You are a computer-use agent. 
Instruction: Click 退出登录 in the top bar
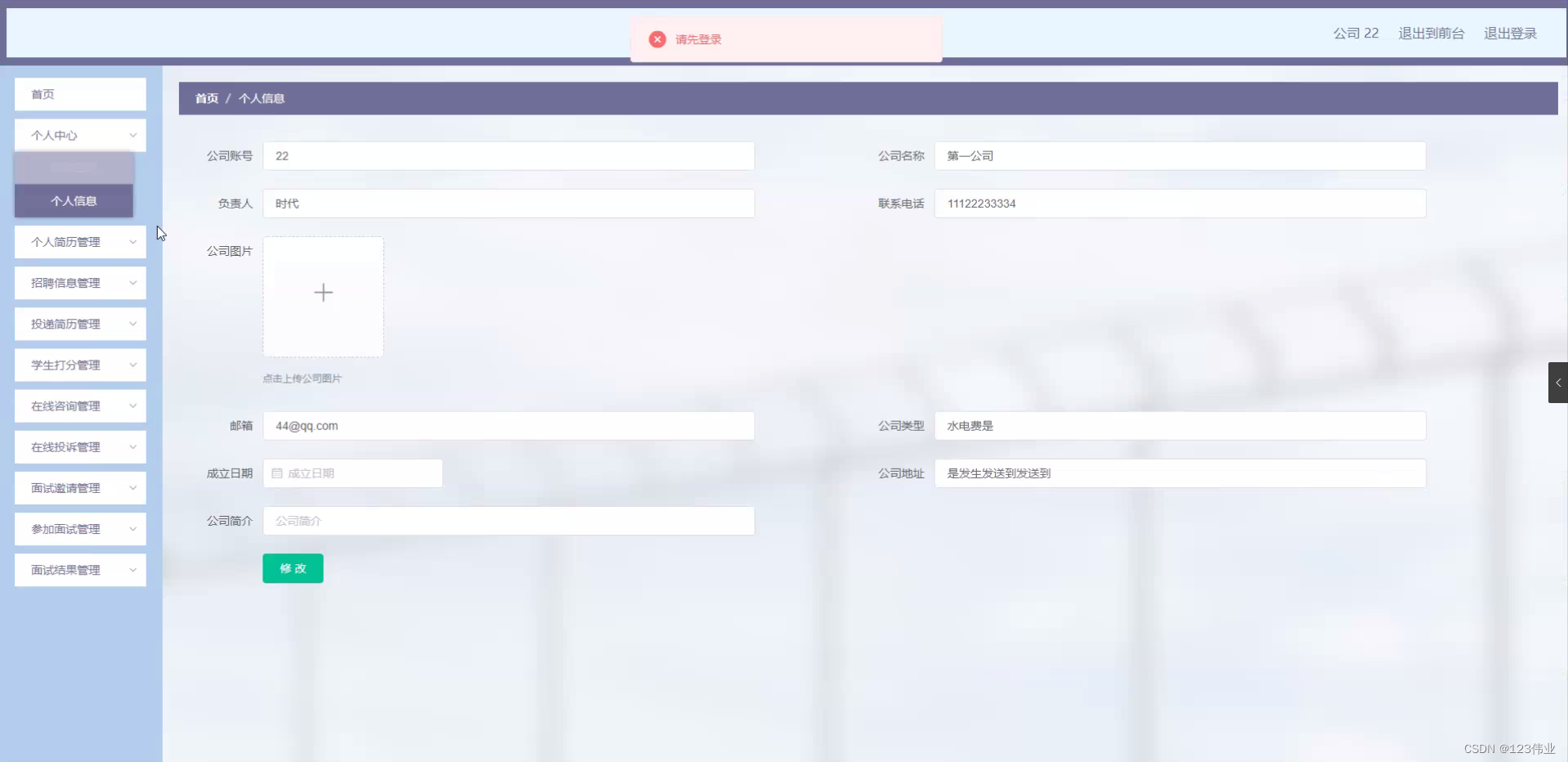[x=1510, y=33]
